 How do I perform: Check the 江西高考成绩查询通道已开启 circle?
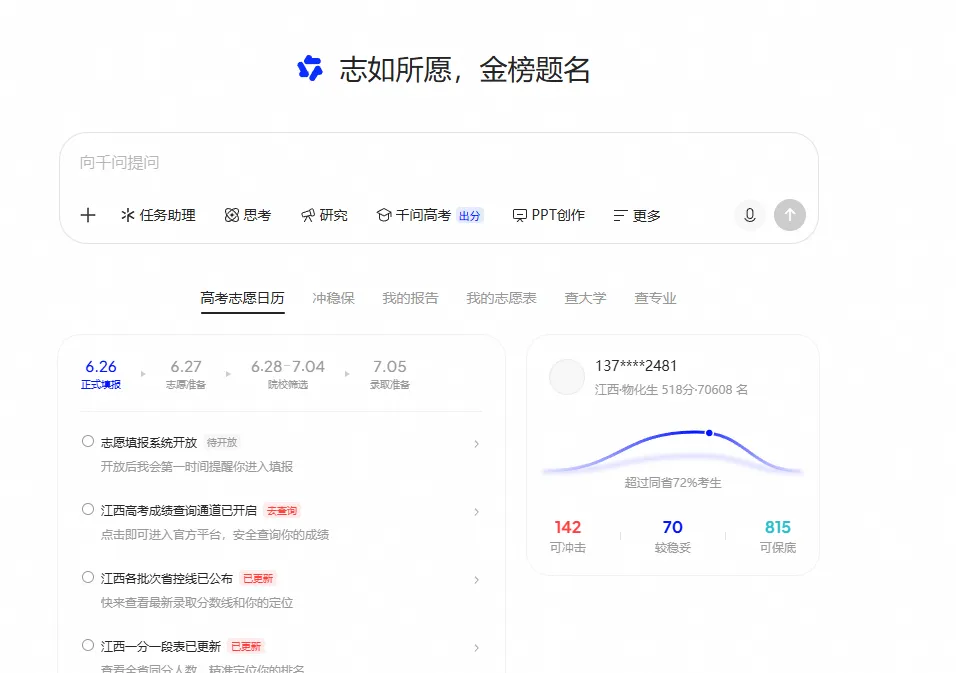pyautogui.click(x=88, y=509)
